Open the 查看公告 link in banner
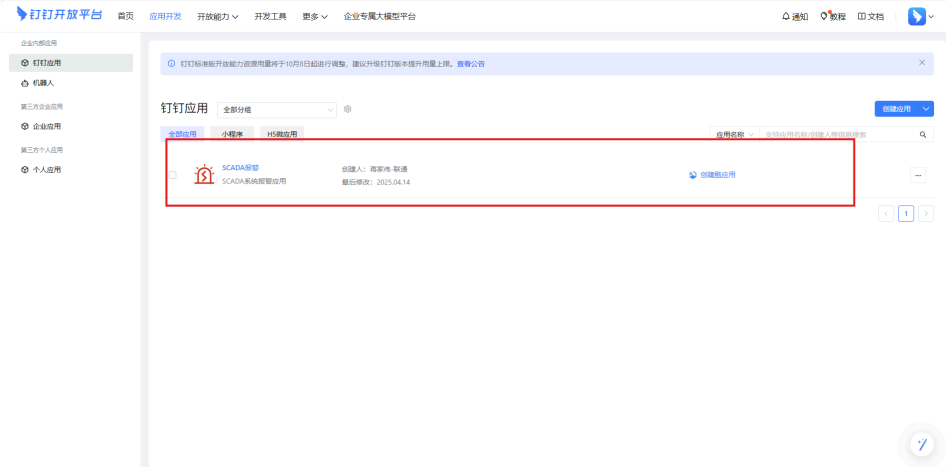Viewport: 946px width, 467px height. point(471,64)
